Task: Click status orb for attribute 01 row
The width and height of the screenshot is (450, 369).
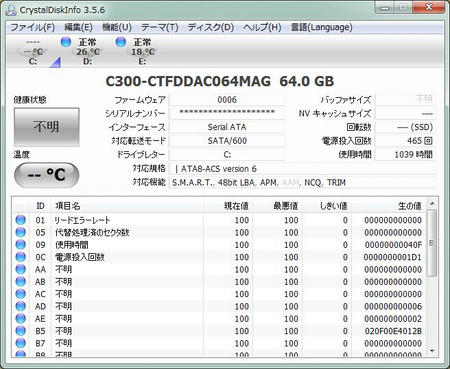Action: click(21, 220)
